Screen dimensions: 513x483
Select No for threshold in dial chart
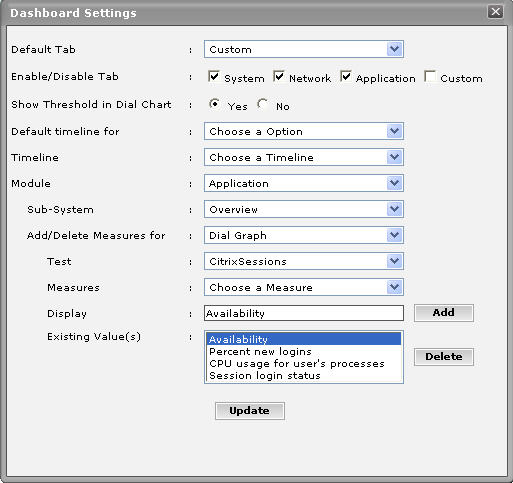(x=263, y=104)
